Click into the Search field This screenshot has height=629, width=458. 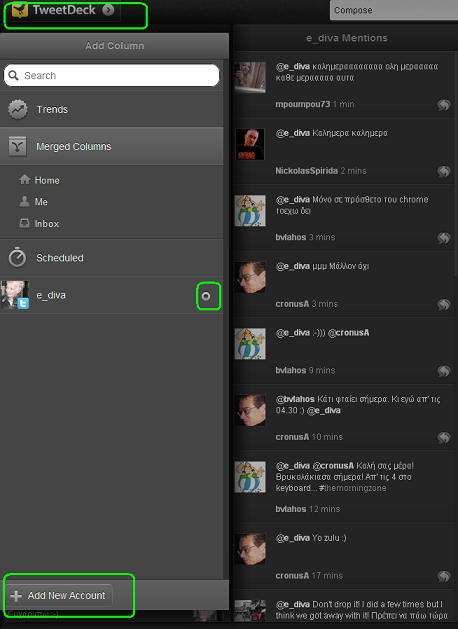coord(111,75)
